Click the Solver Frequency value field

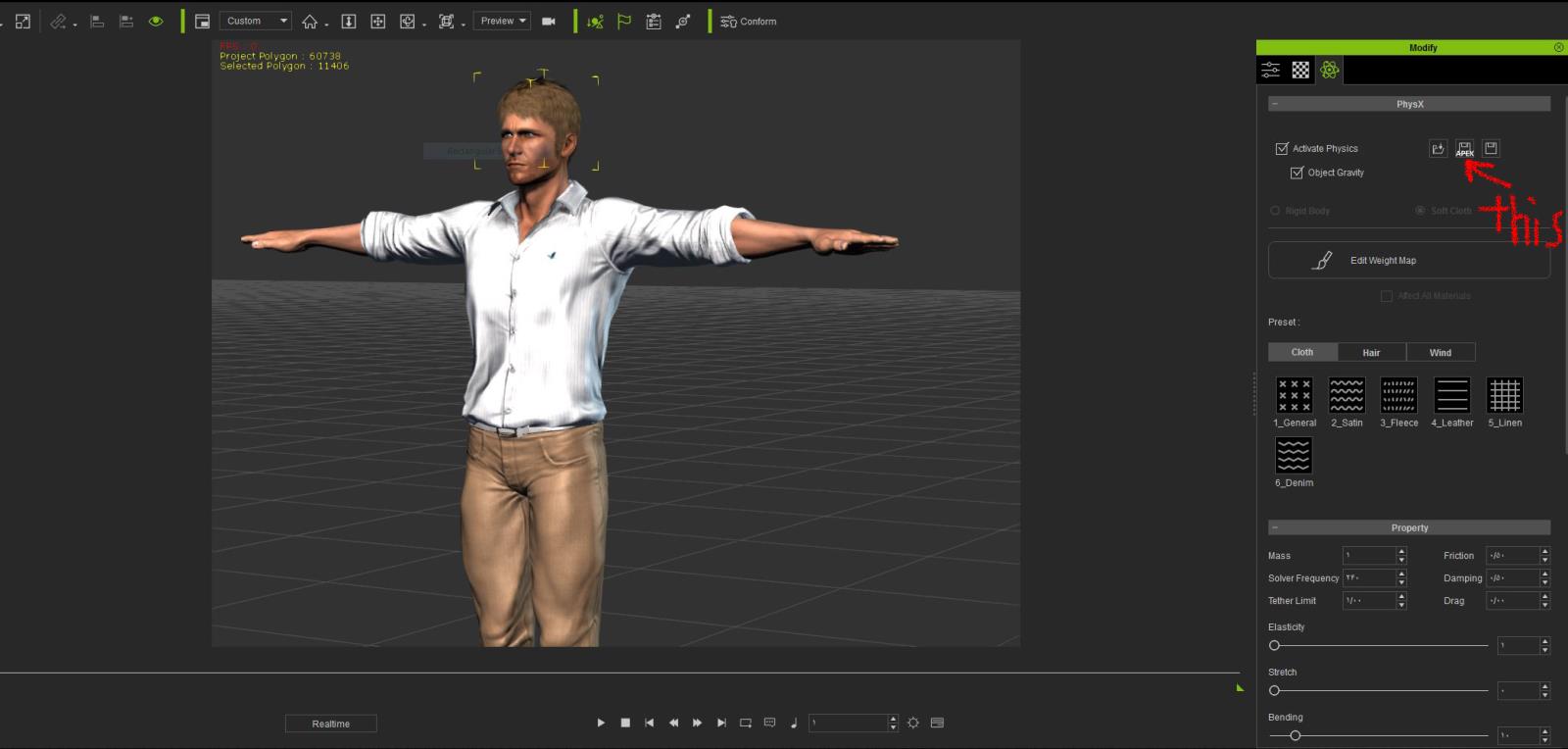1369,577
